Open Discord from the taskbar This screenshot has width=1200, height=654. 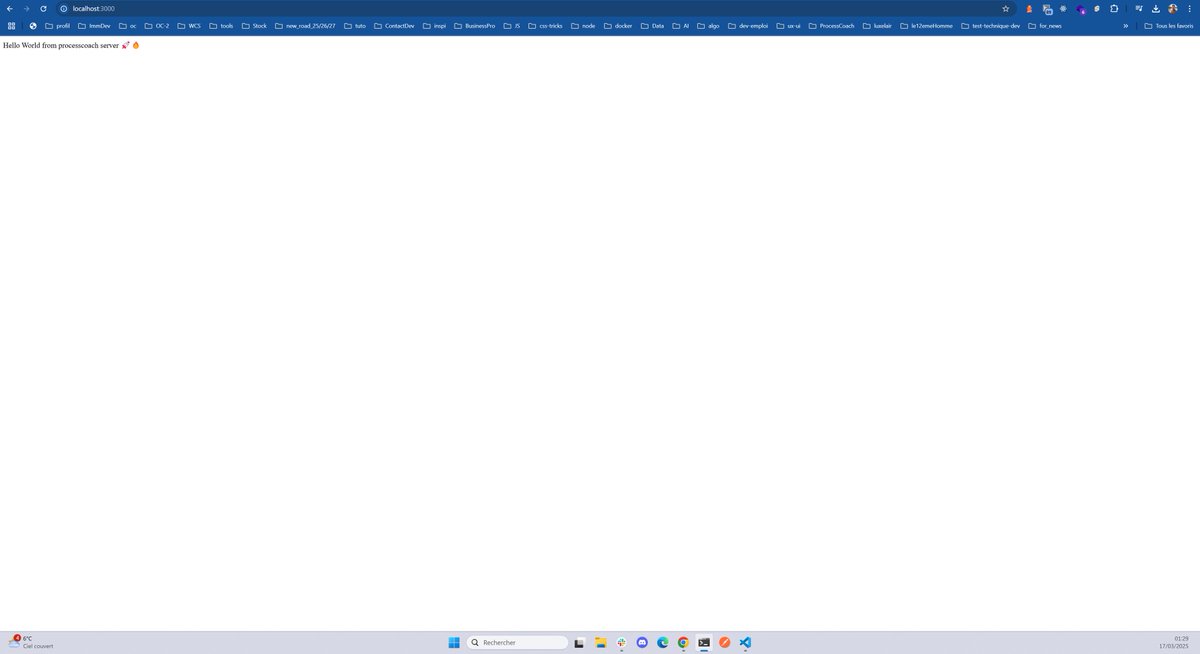tap(642, 642)
